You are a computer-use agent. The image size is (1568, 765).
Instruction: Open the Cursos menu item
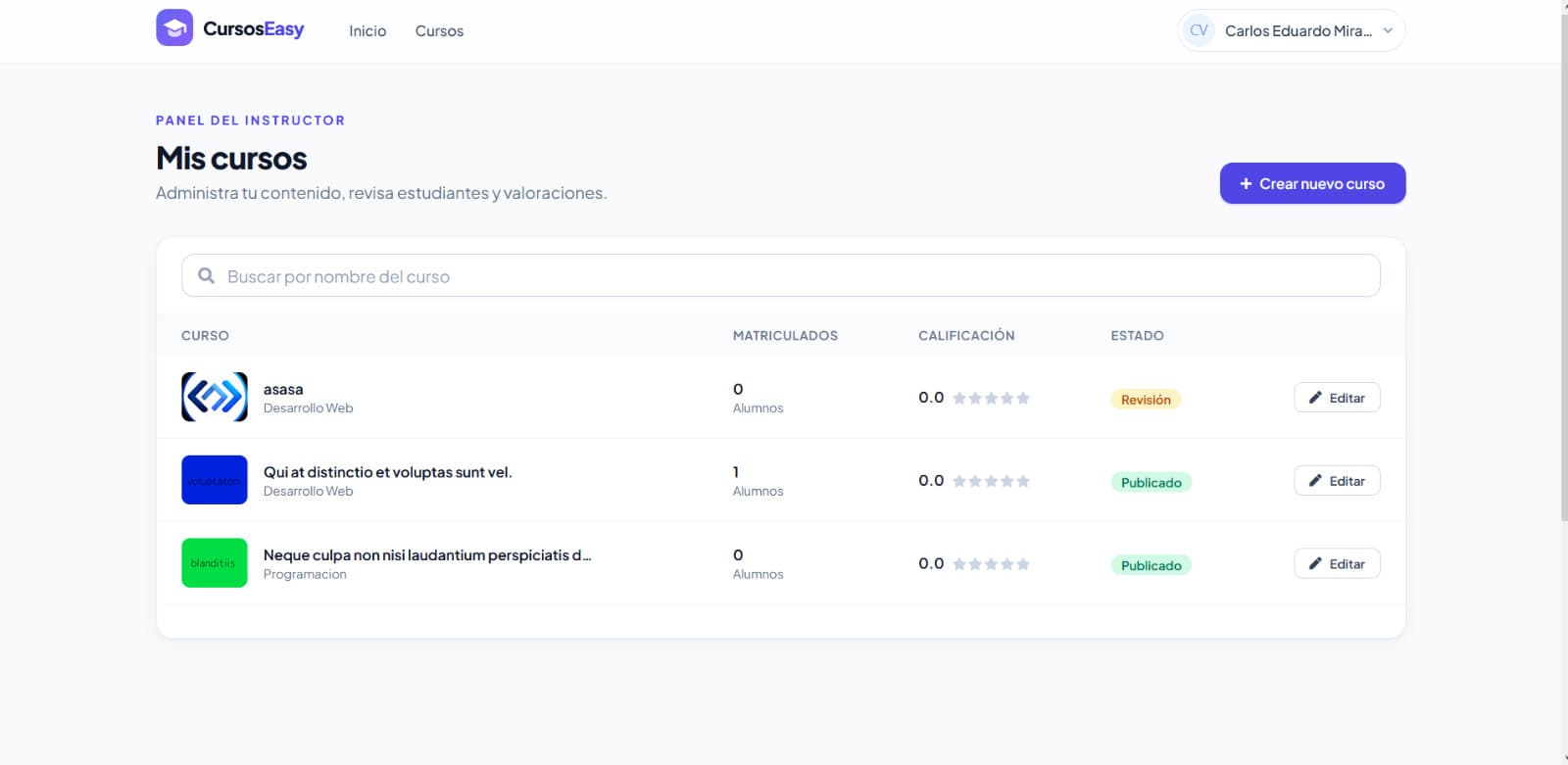(x=439, y=31)
